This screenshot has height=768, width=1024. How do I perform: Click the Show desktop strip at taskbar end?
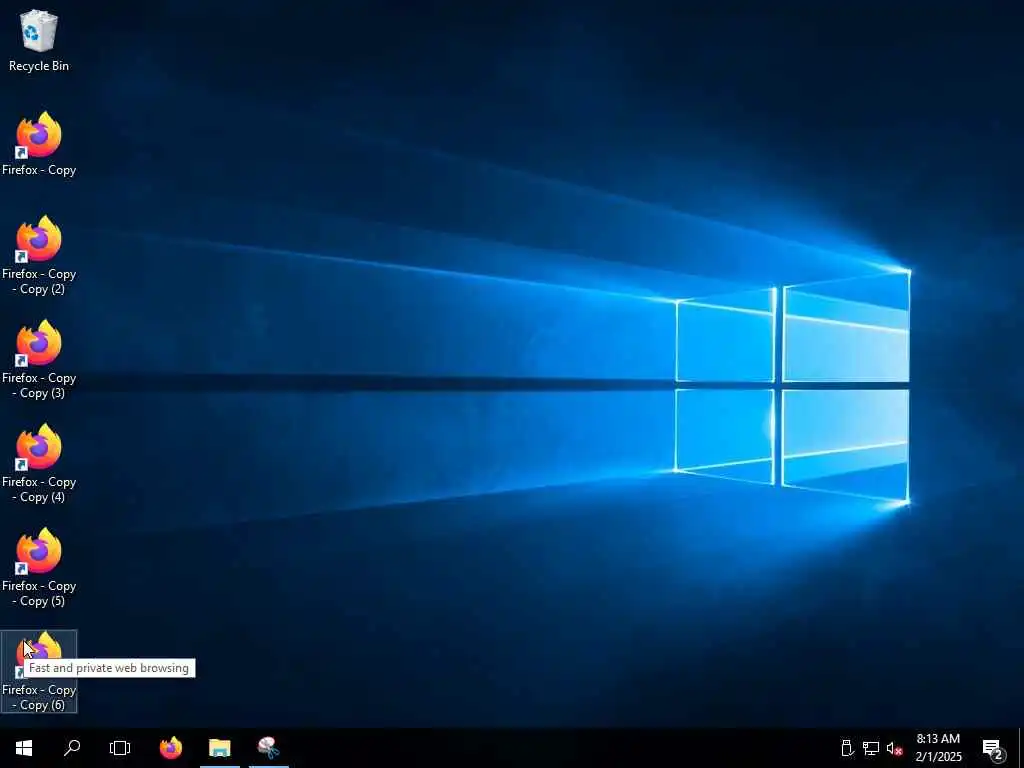(x=1021, y=748)
